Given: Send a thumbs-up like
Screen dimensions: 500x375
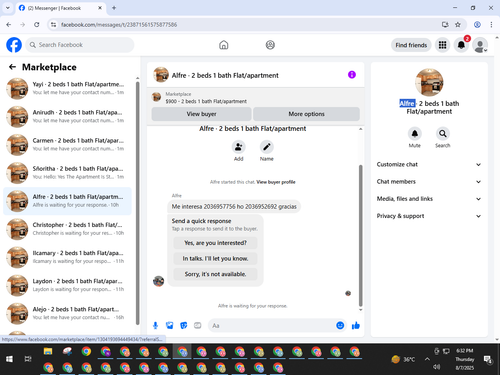Looking at the screenshot, I should tap(356, 325).
